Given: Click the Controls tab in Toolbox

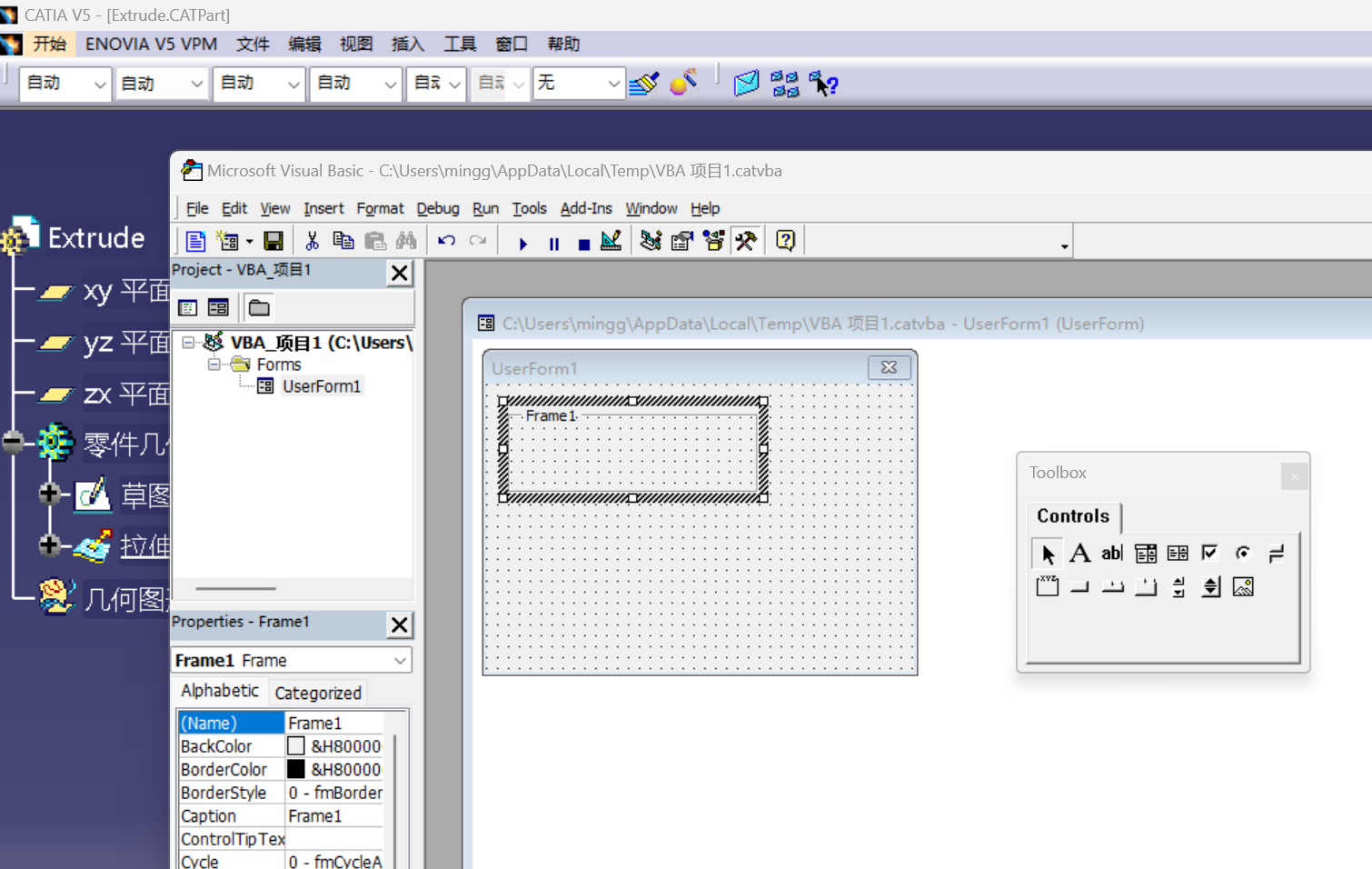Looking at the screenshot, I should (x=1073, y=516).
